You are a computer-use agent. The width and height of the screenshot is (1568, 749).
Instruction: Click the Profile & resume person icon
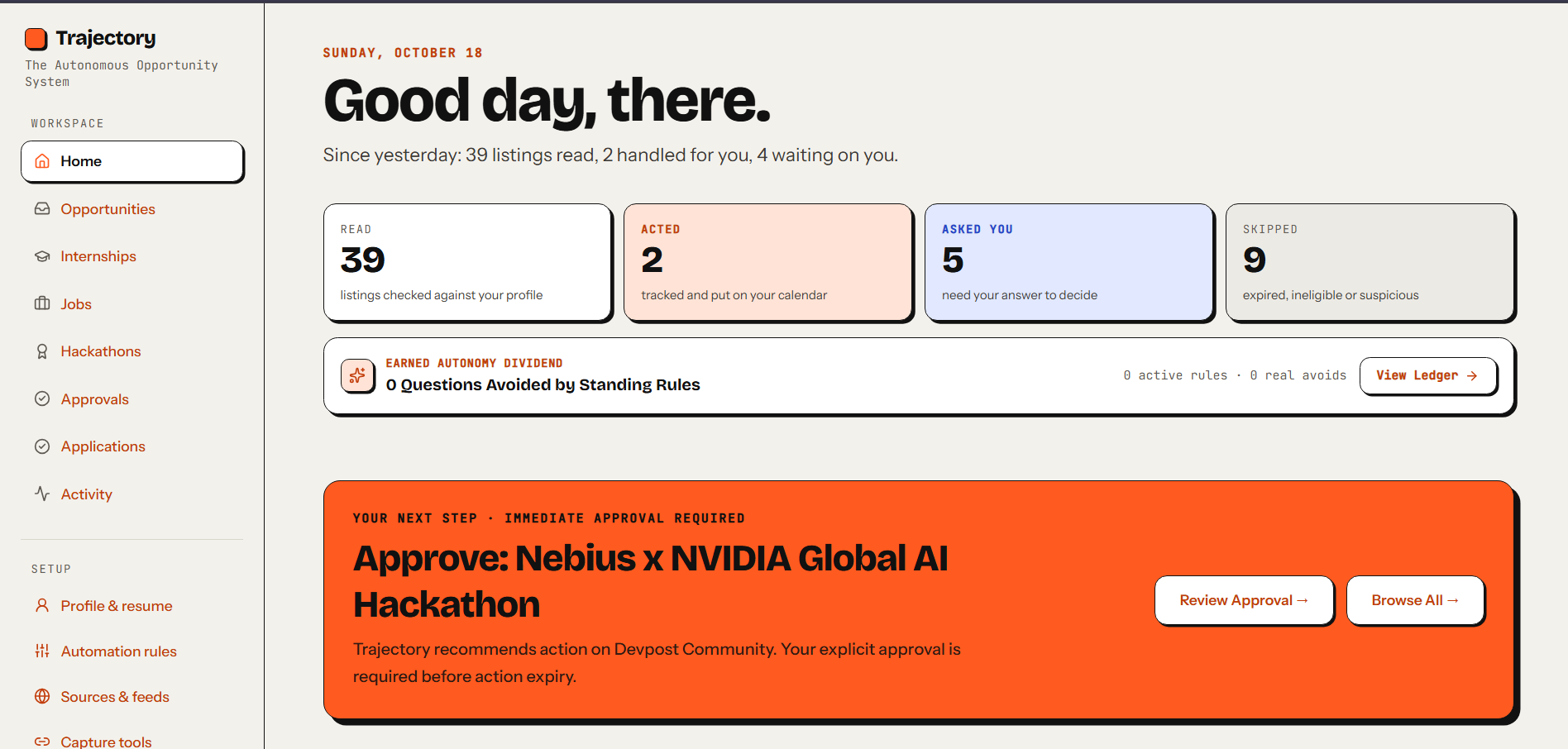point(42,605)
